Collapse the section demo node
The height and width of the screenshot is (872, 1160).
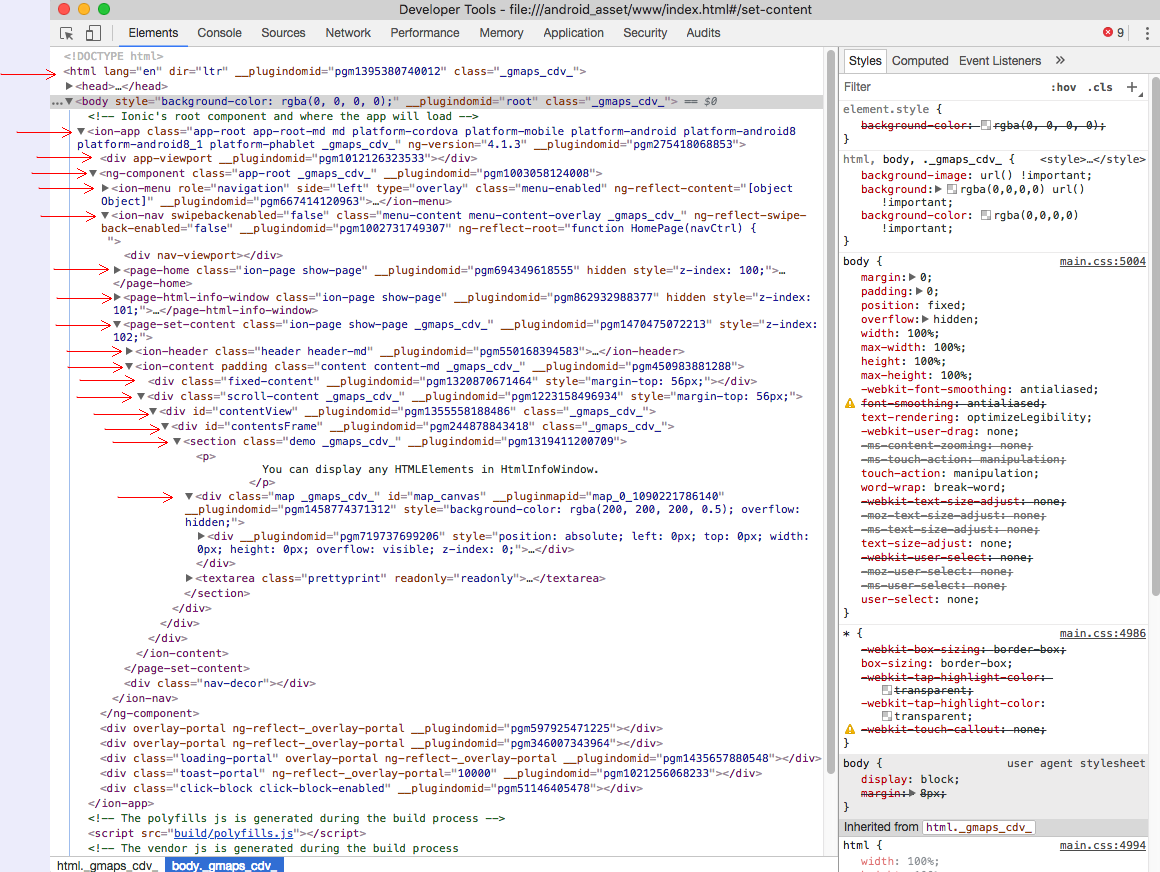point(177,442)
